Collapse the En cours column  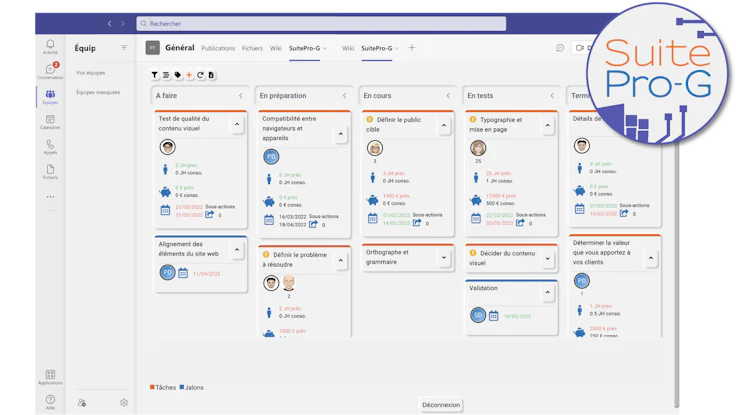(x=448, y=96)
